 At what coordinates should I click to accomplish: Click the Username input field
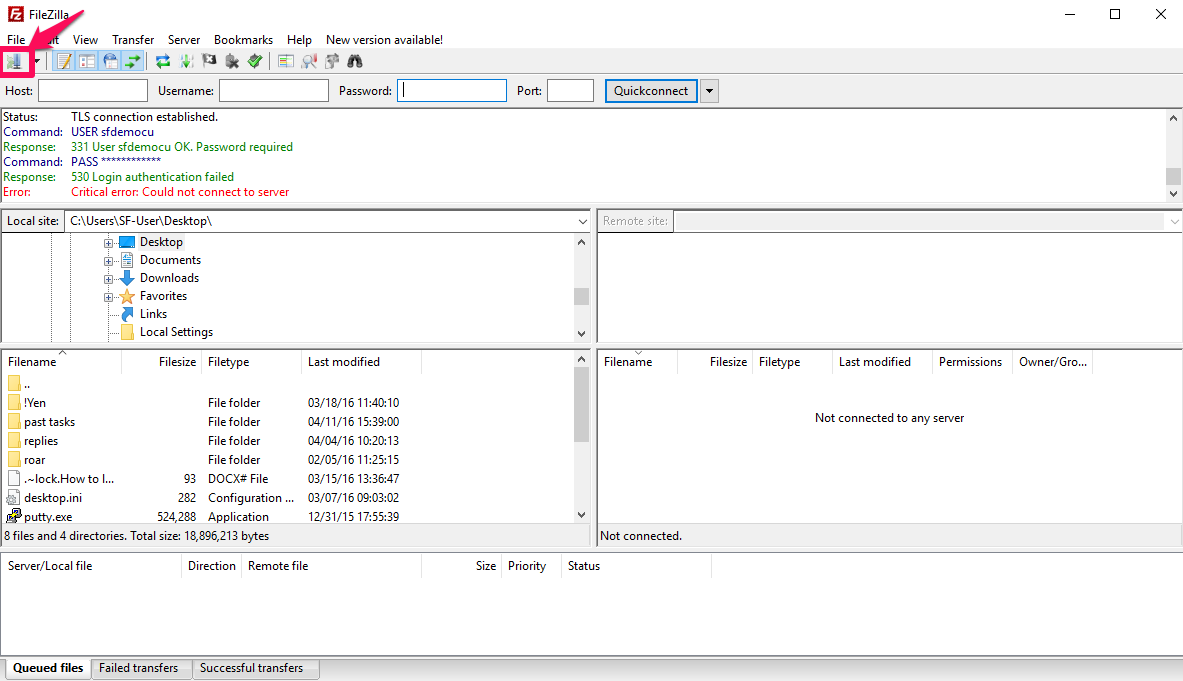(x=274, y=91)
